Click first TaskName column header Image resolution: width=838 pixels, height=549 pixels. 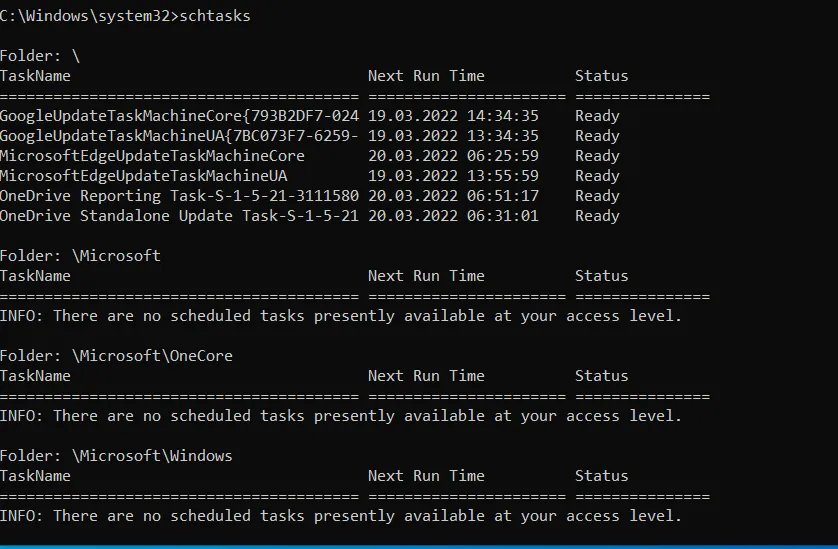click(35, 76)
